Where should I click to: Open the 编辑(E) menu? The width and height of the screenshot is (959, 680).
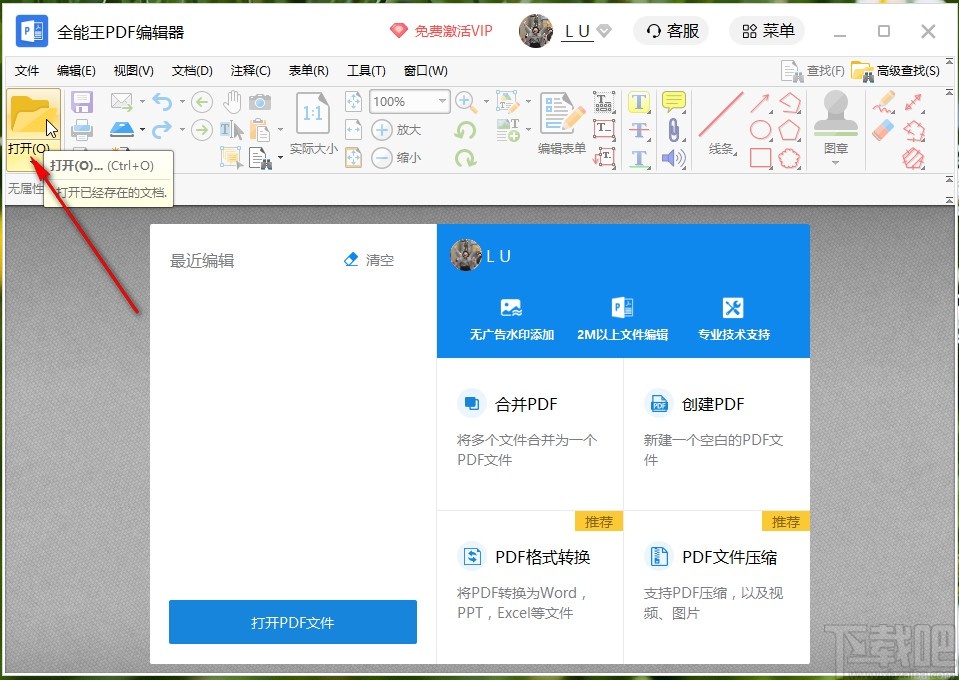click(x=76, y=71)
